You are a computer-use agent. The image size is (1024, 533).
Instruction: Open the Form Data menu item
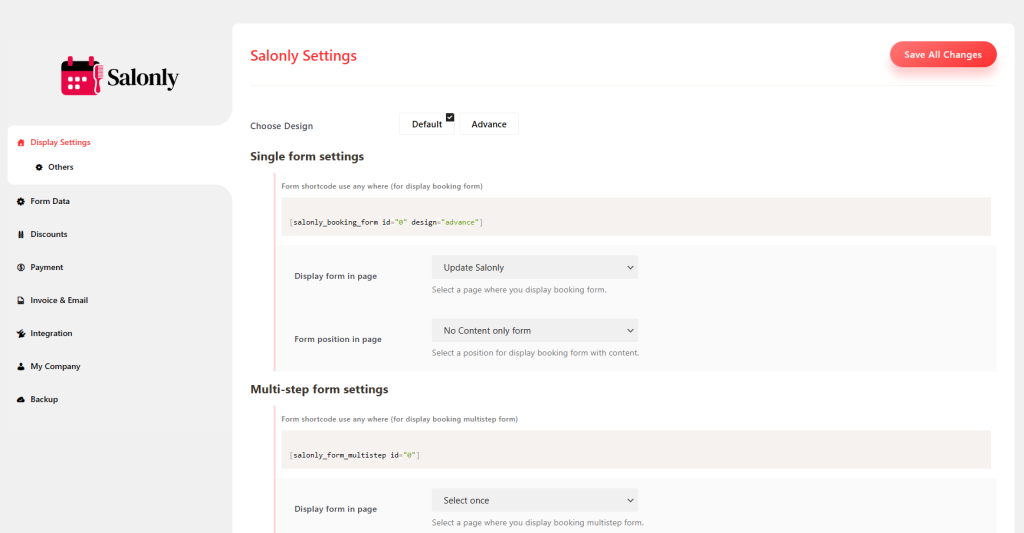pos(50,201)
